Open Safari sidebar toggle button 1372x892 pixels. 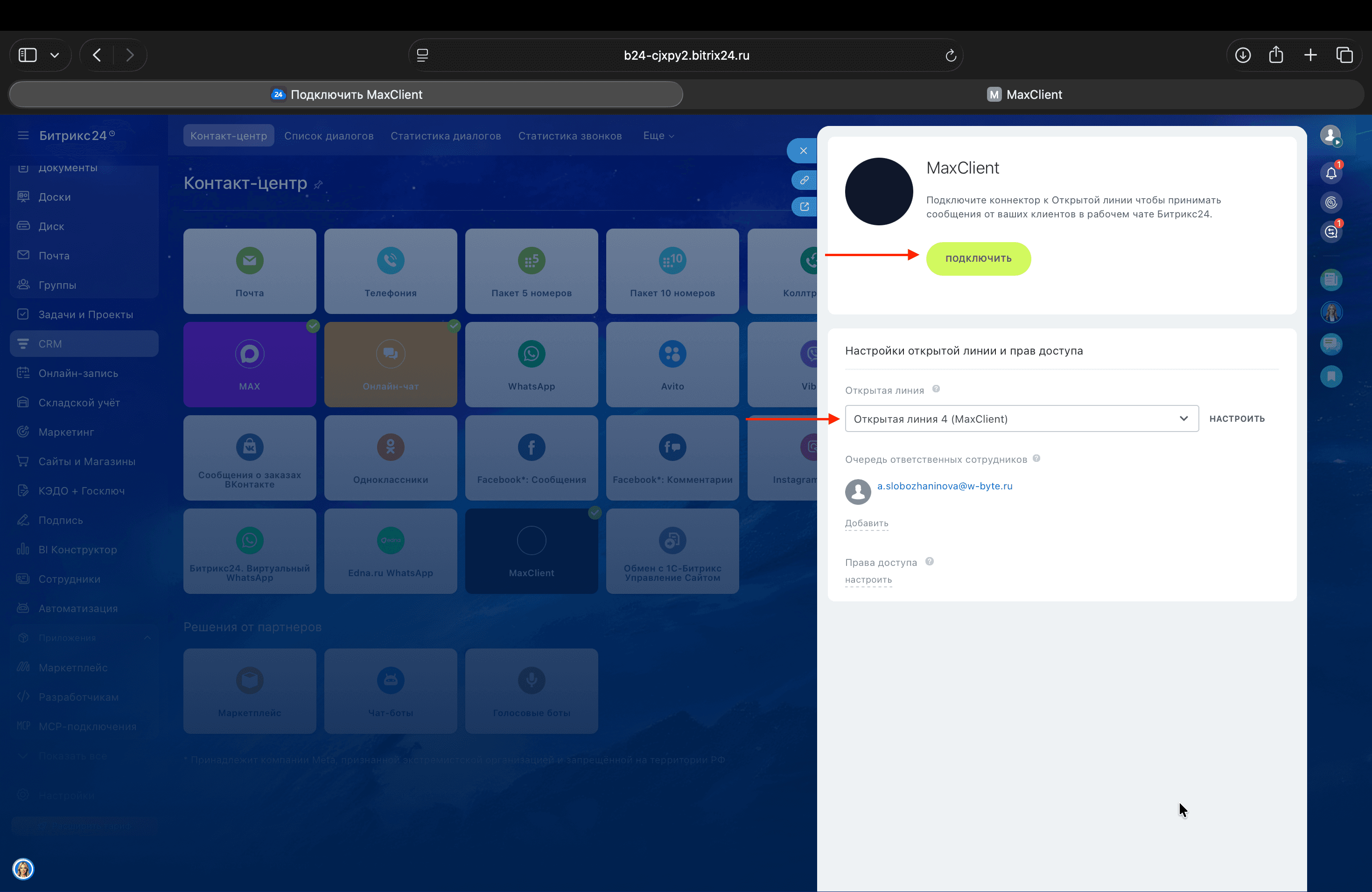28,56
